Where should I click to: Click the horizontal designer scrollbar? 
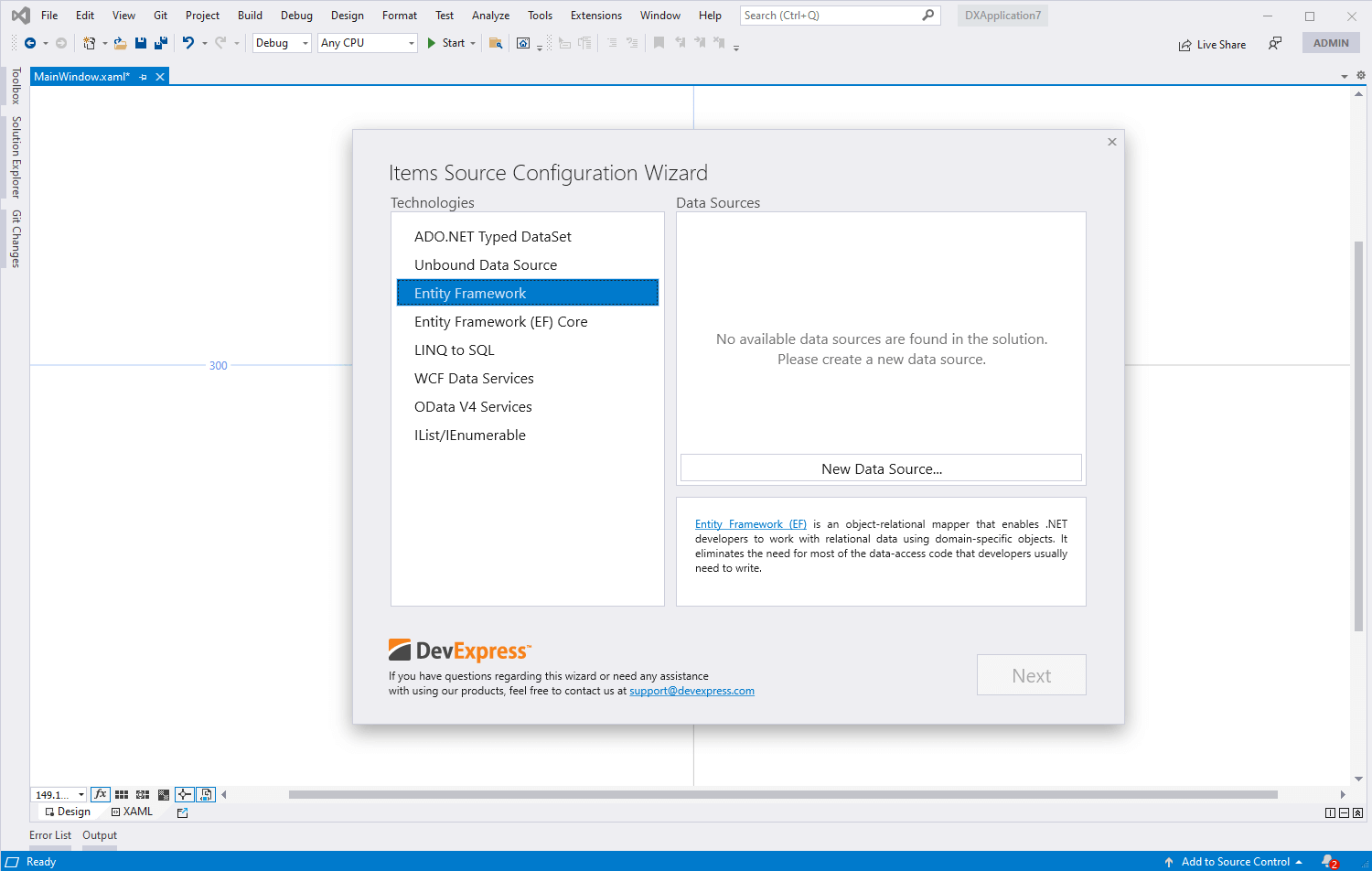782,794
